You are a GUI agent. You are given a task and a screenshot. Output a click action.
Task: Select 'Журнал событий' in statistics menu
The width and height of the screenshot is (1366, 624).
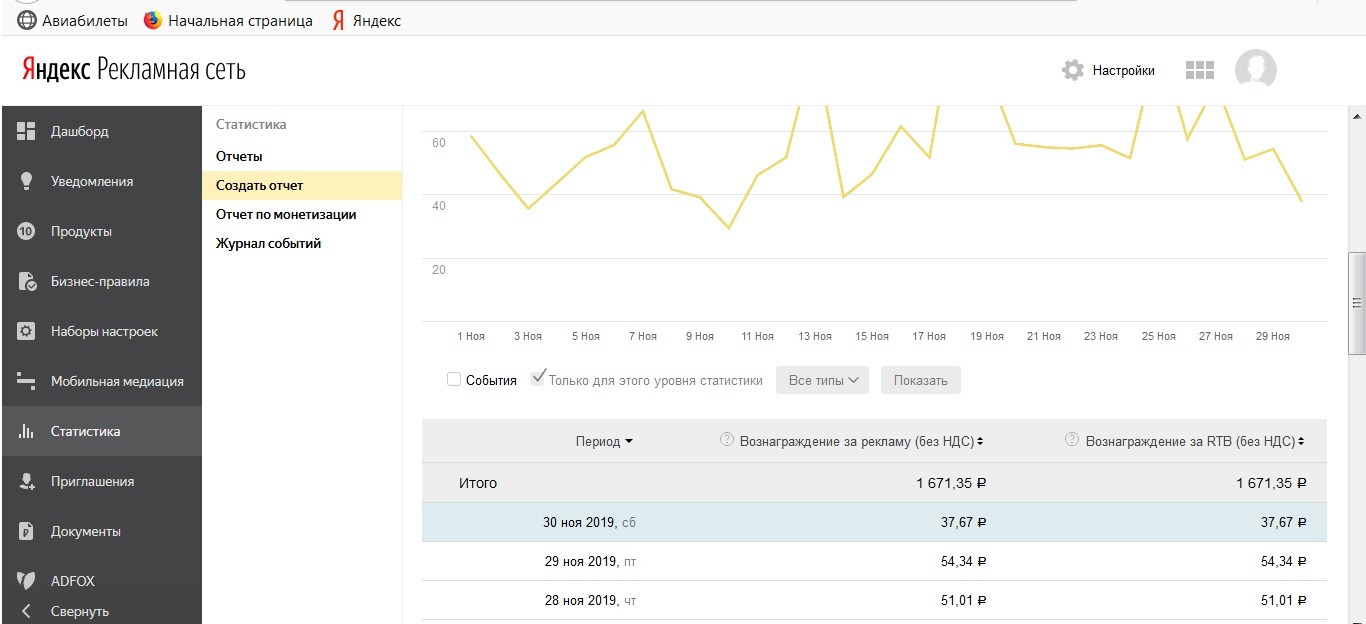(268, 243)
